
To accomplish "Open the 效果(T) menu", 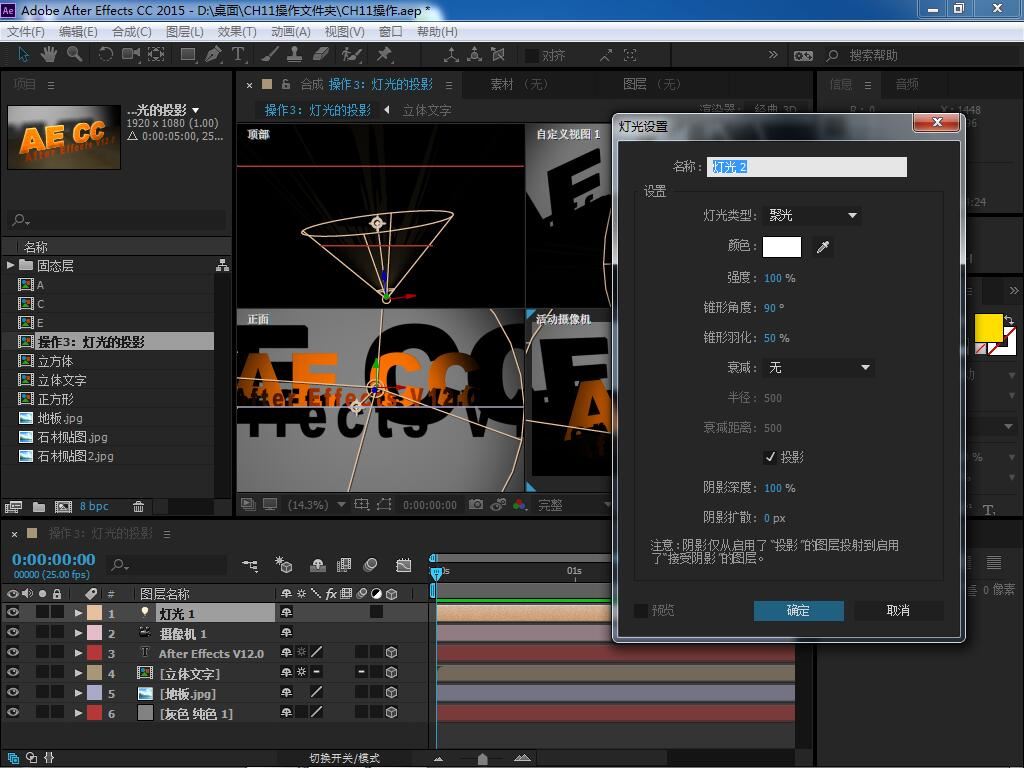I will (237, 31).
